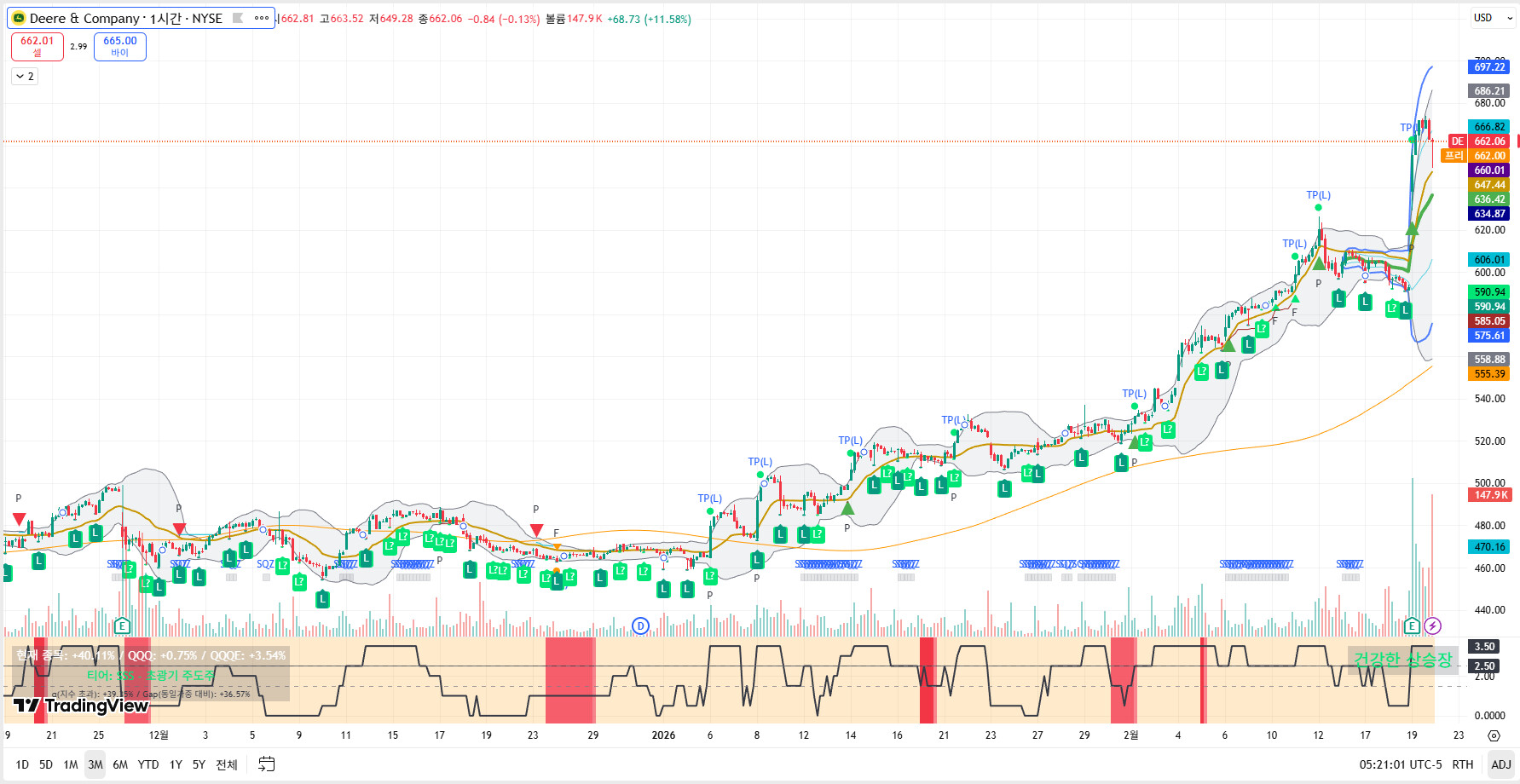1520x784 pixels.
Task: Click the 686.21 gray price label
Action: [x=1489, y=91]
